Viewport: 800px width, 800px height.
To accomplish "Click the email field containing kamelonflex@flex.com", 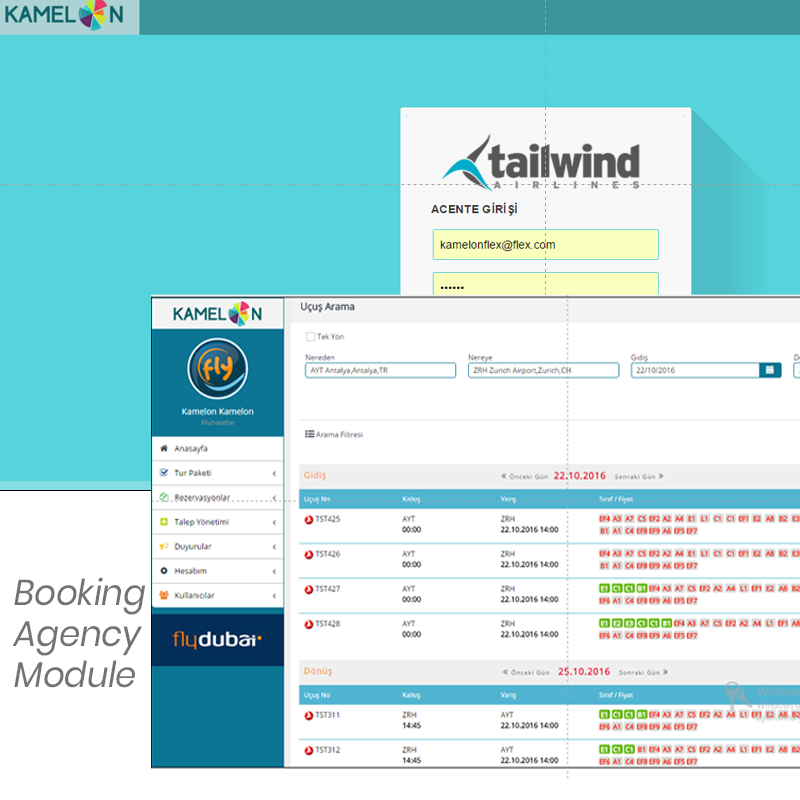I will pyautogui.click(x=545, y=245).
